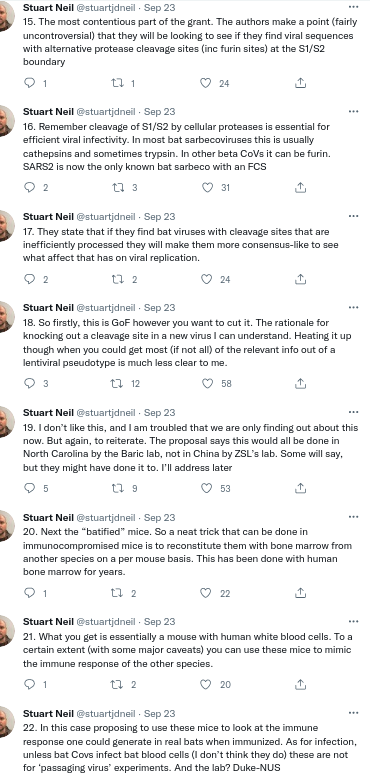370x782 pixels.
Task: Open the Sep 23 timestamp on tweet 17
Action: point(160,216)
